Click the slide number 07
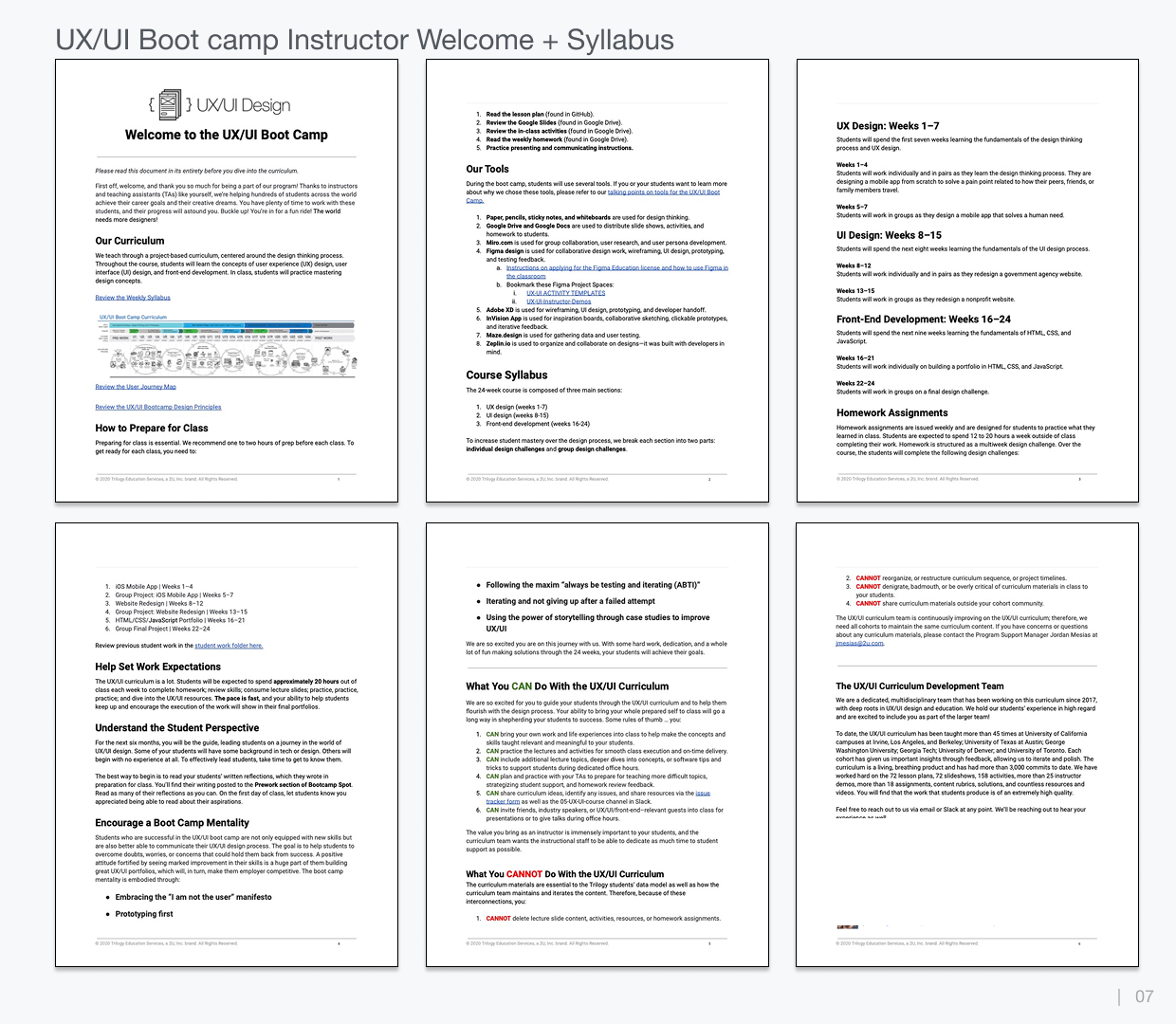This screenshot has width=1176, height=1024. pyautogui.click(x=1145, y=997)
